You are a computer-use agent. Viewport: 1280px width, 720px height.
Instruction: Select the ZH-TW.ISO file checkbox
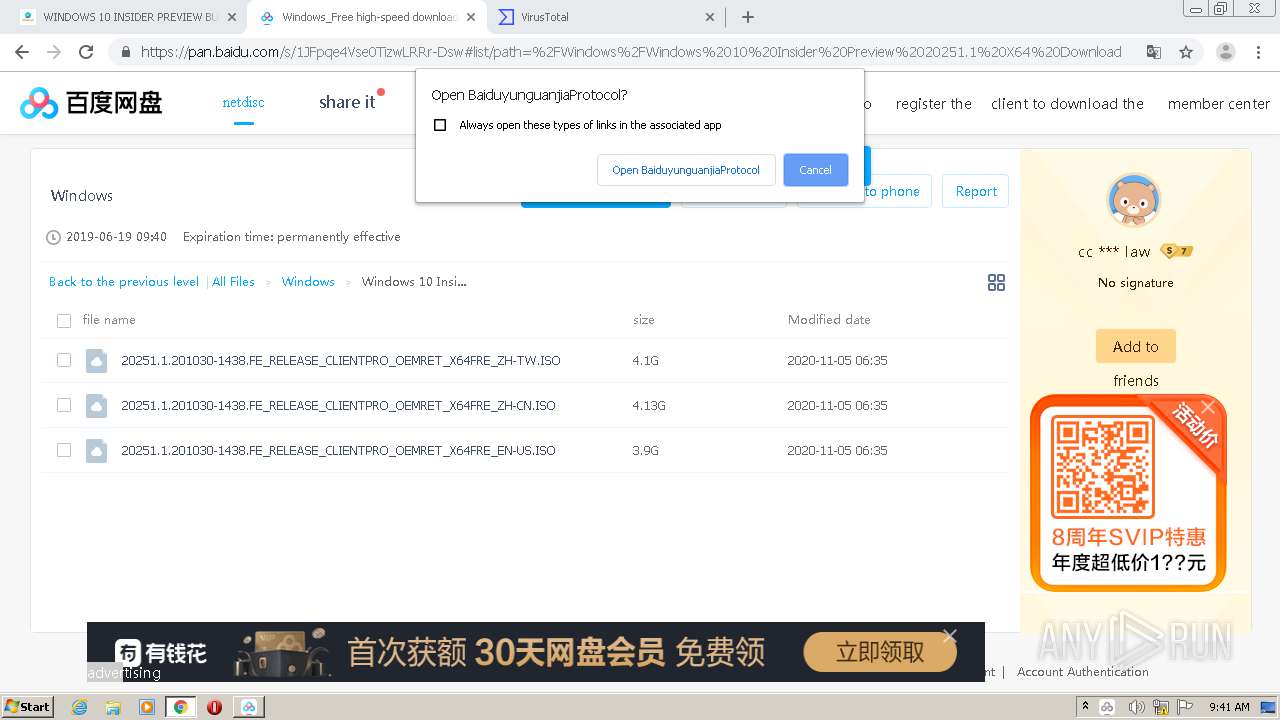64,360
